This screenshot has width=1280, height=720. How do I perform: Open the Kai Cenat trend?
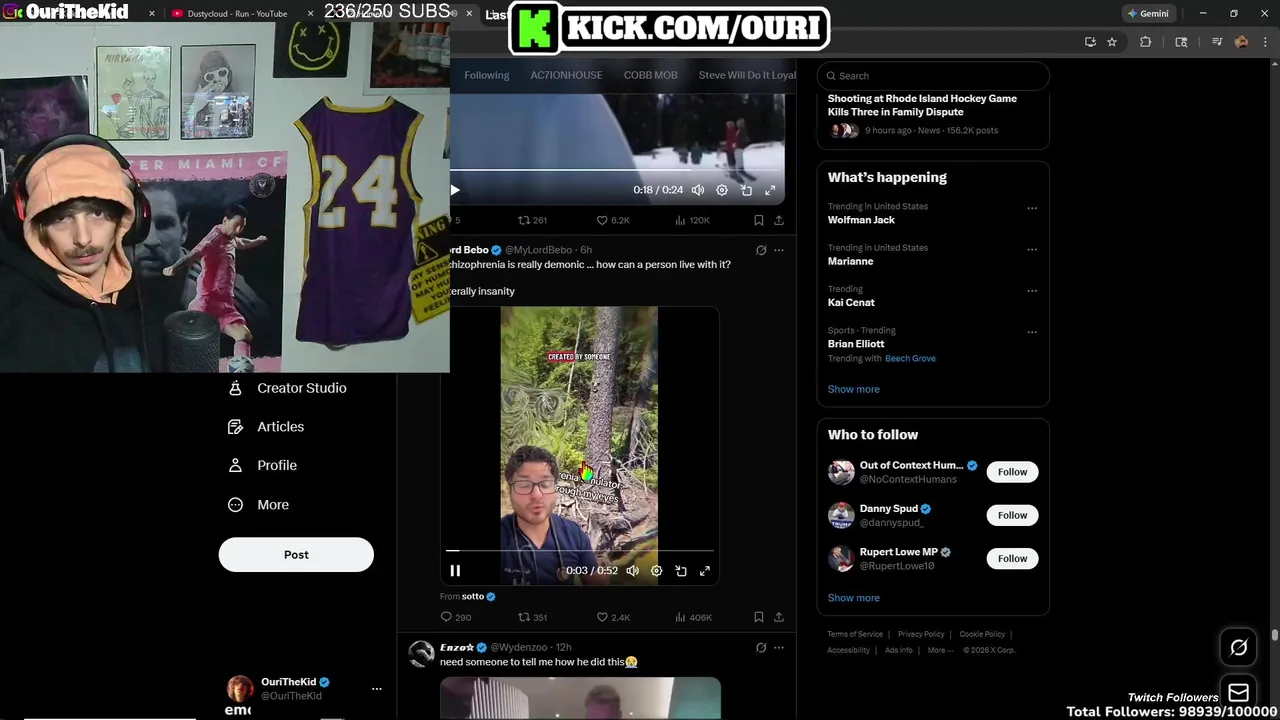(x=851, y=302)
